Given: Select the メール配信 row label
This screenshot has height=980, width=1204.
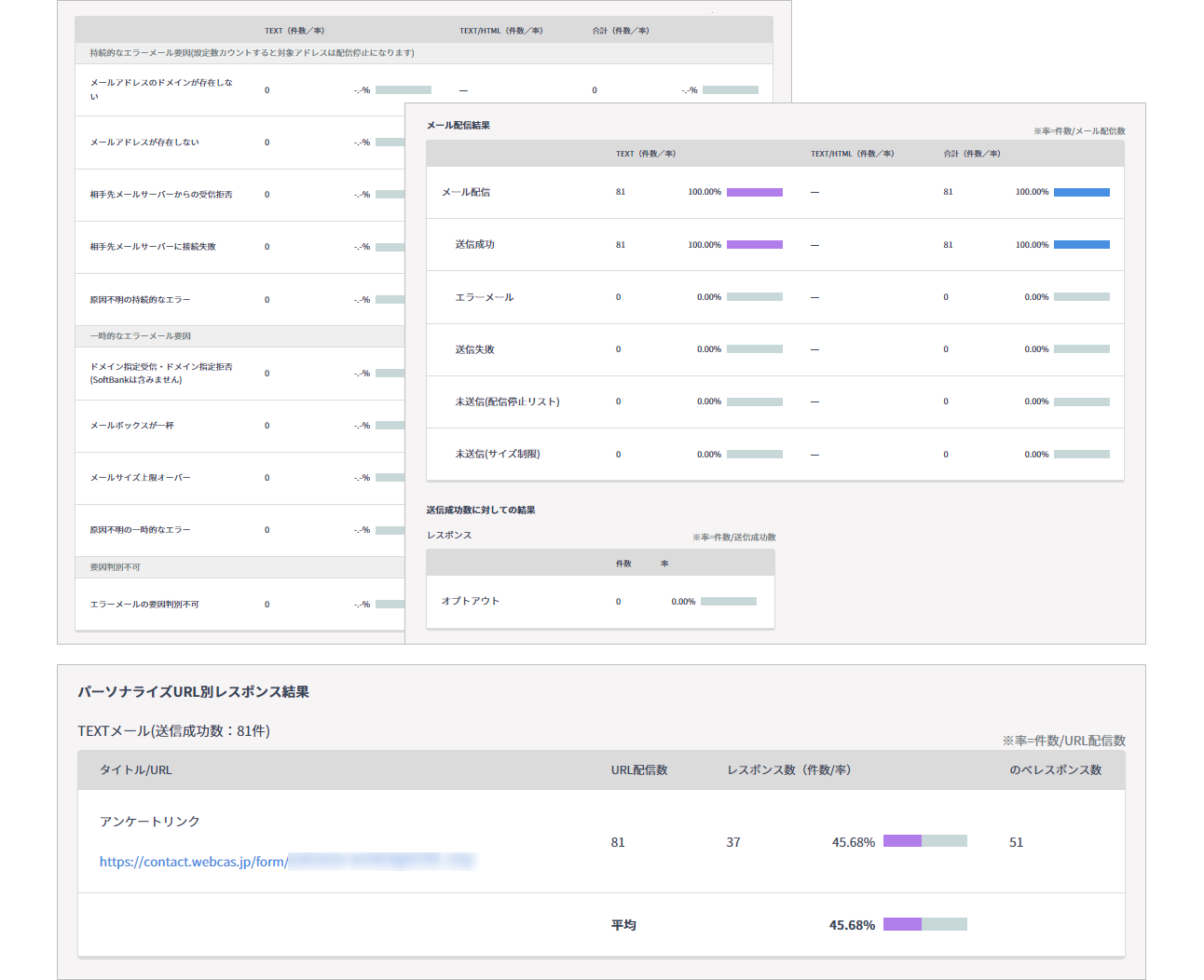Looking at the screenshot, I should click(465, 192).
